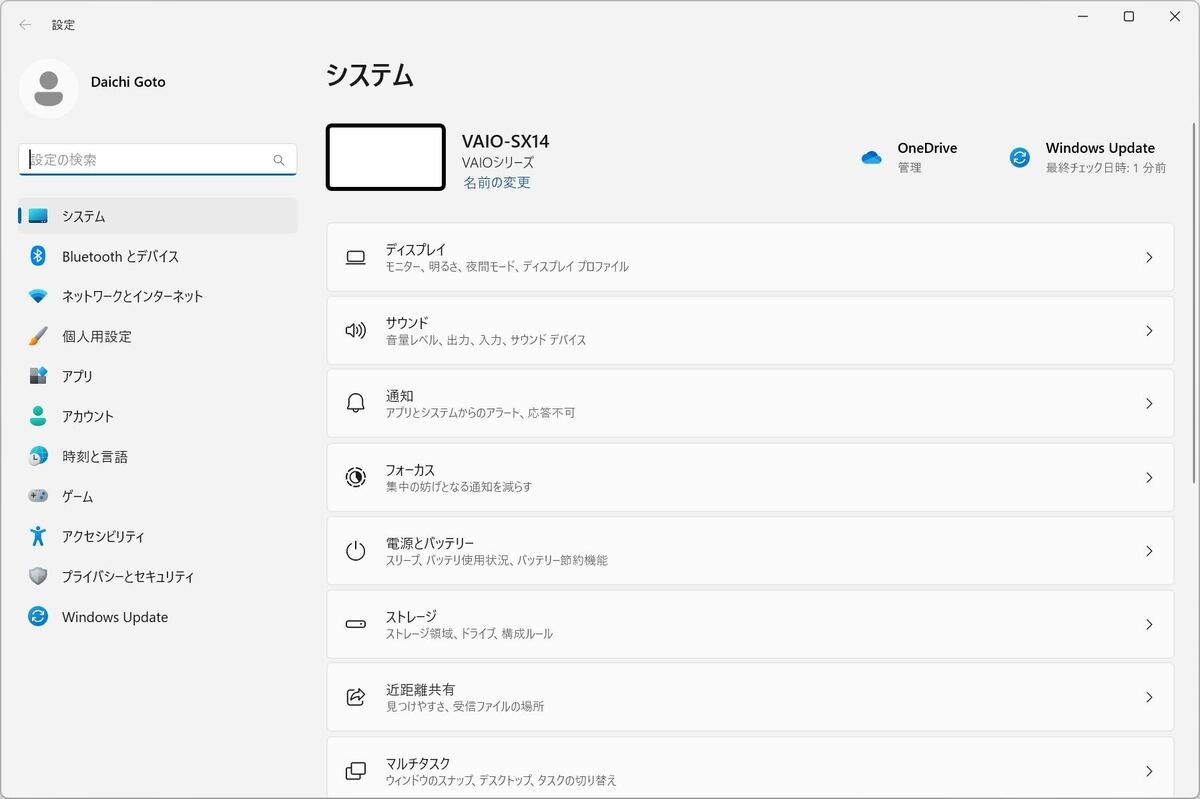Viewport: 1200px width, 799px height.
Task: Click the 通知 bell icon
Action: click(355, 403)
